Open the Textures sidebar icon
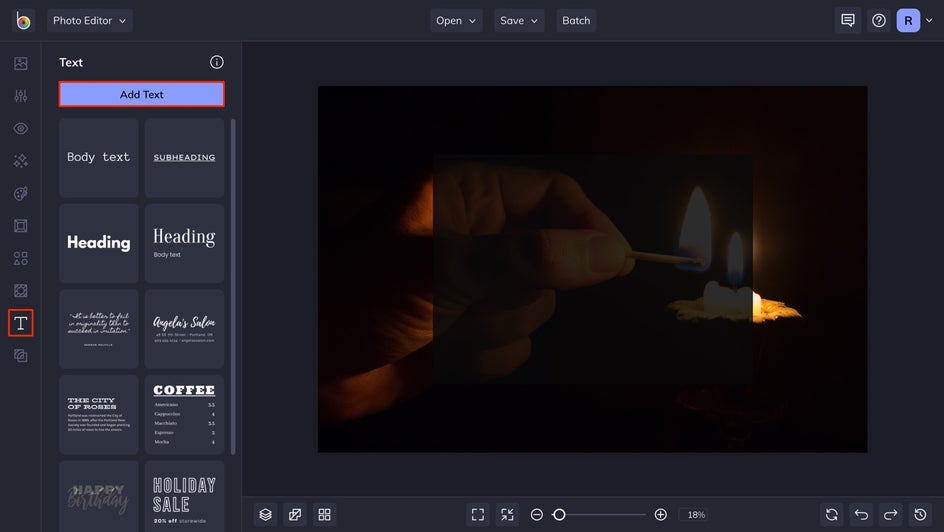The height and width of the screenshot is (532, 944). (x=20, y=356)
